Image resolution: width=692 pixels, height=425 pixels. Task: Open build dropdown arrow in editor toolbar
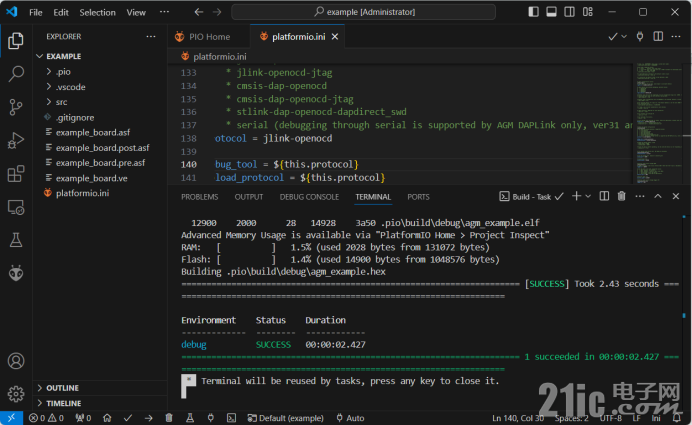(624, 37)
